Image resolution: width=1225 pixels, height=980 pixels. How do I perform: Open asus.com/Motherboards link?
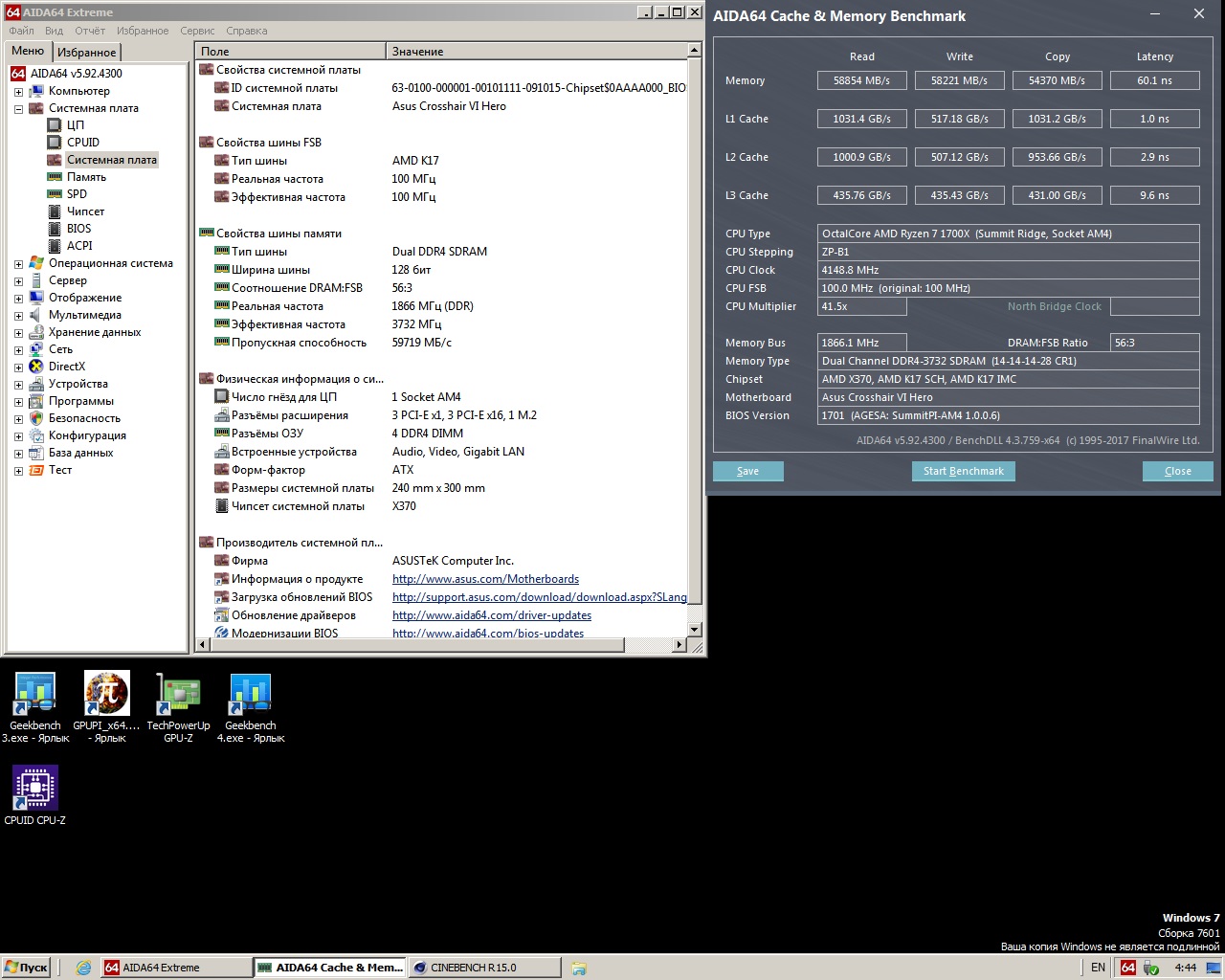(x=485, y=579)
